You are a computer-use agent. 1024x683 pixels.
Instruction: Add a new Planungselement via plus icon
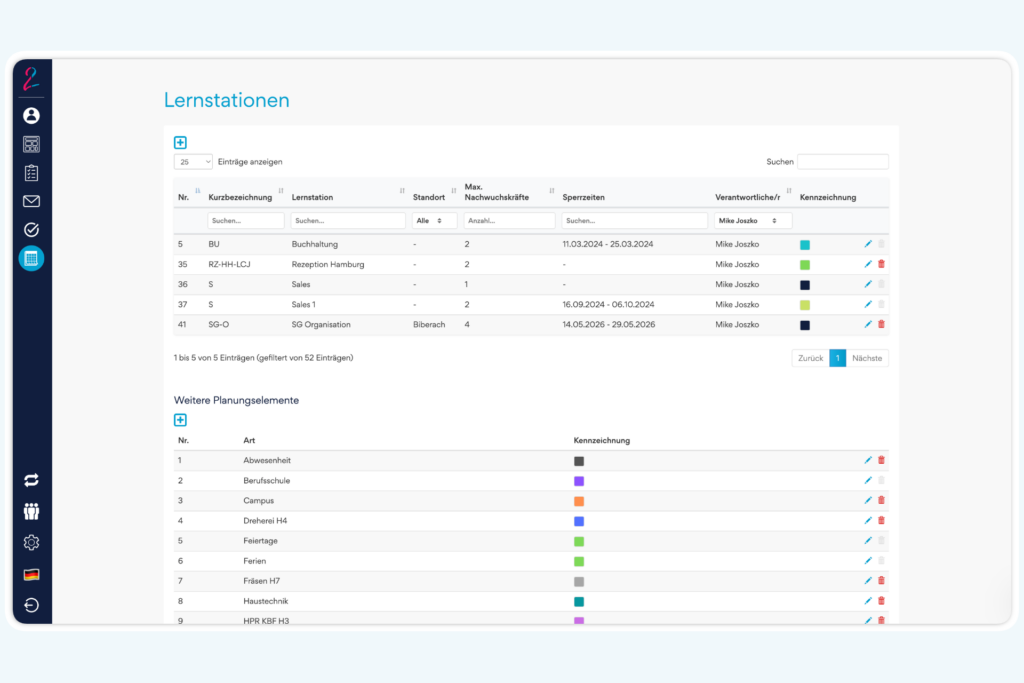point(180,420)
